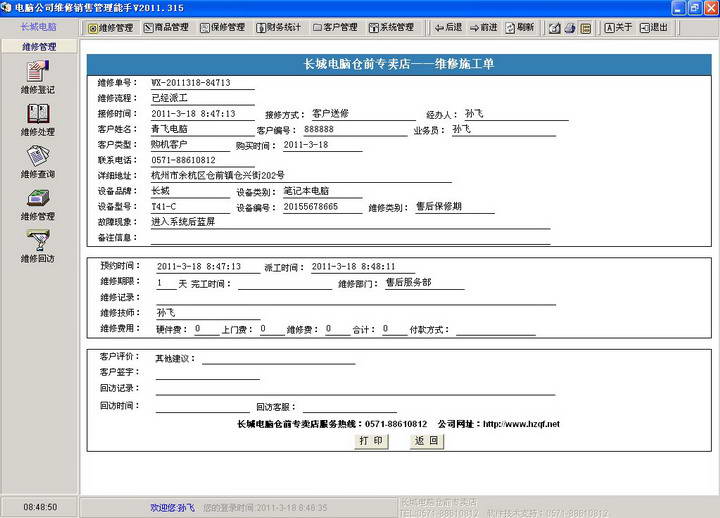Click the form title 长城电脑仓前专卖店——维修施工单
Screen dimensions: 720x518
(x=399, y=64)
